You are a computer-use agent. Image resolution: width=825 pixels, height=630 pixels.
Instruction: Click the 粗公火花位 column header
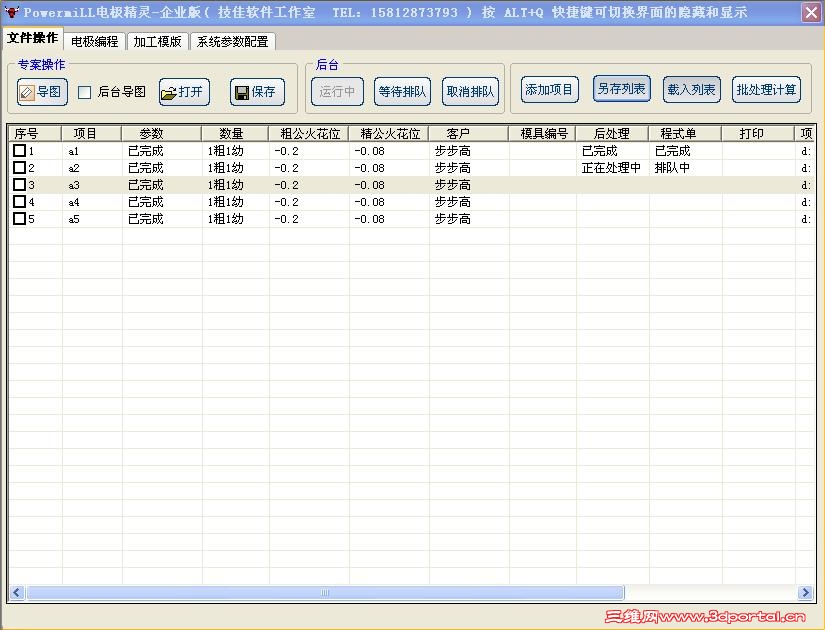click(x=309, y=134)
